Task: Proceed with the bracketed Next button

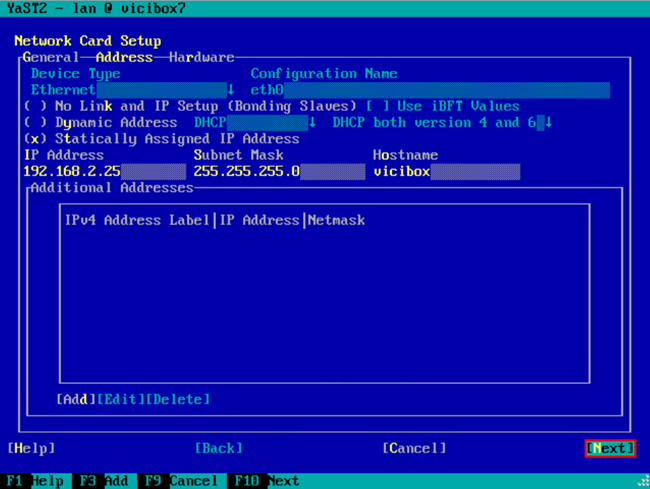Action: (x=610, y=448)
